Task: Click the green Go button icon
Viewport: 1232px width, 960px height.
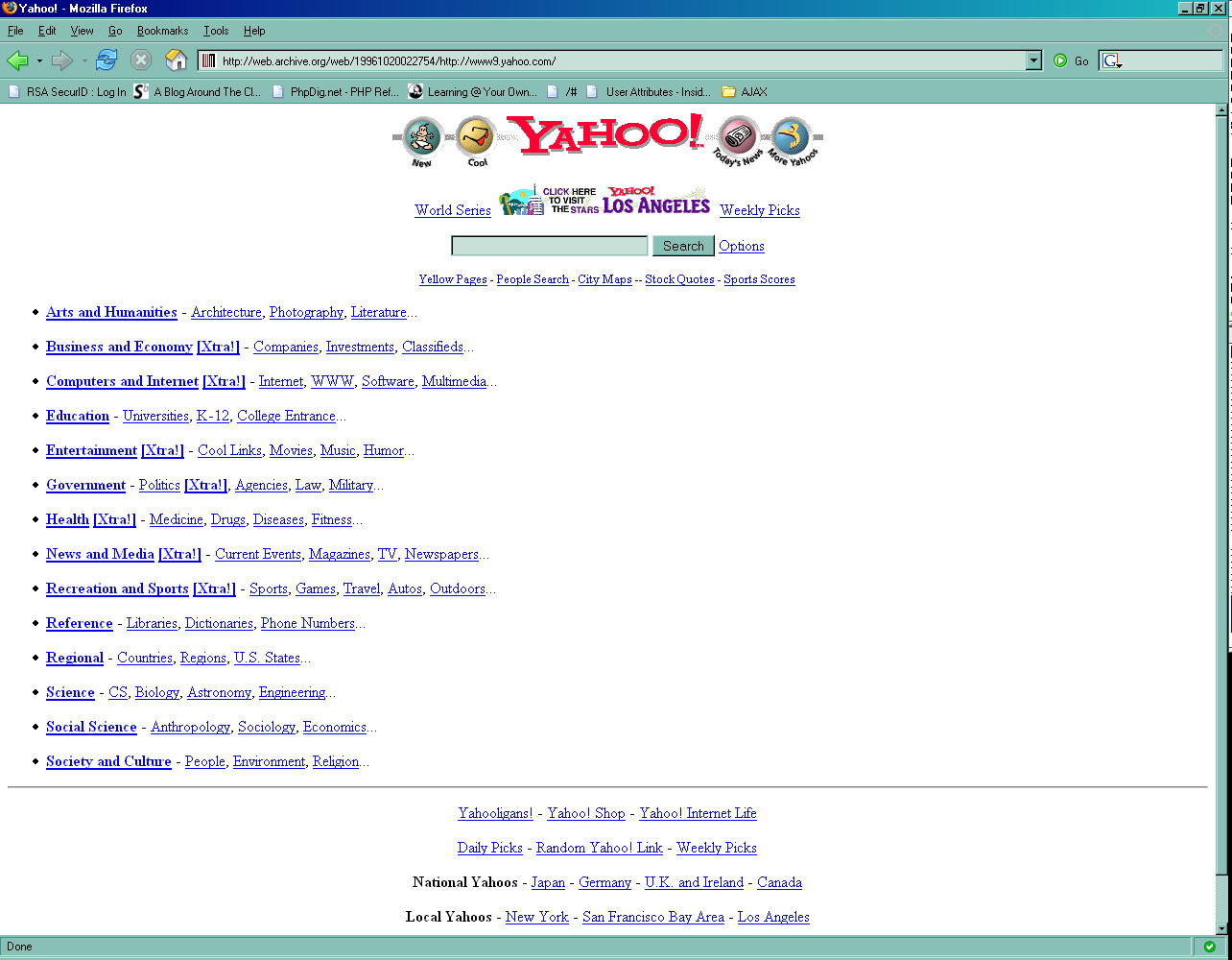Action: click(1060, 60)
